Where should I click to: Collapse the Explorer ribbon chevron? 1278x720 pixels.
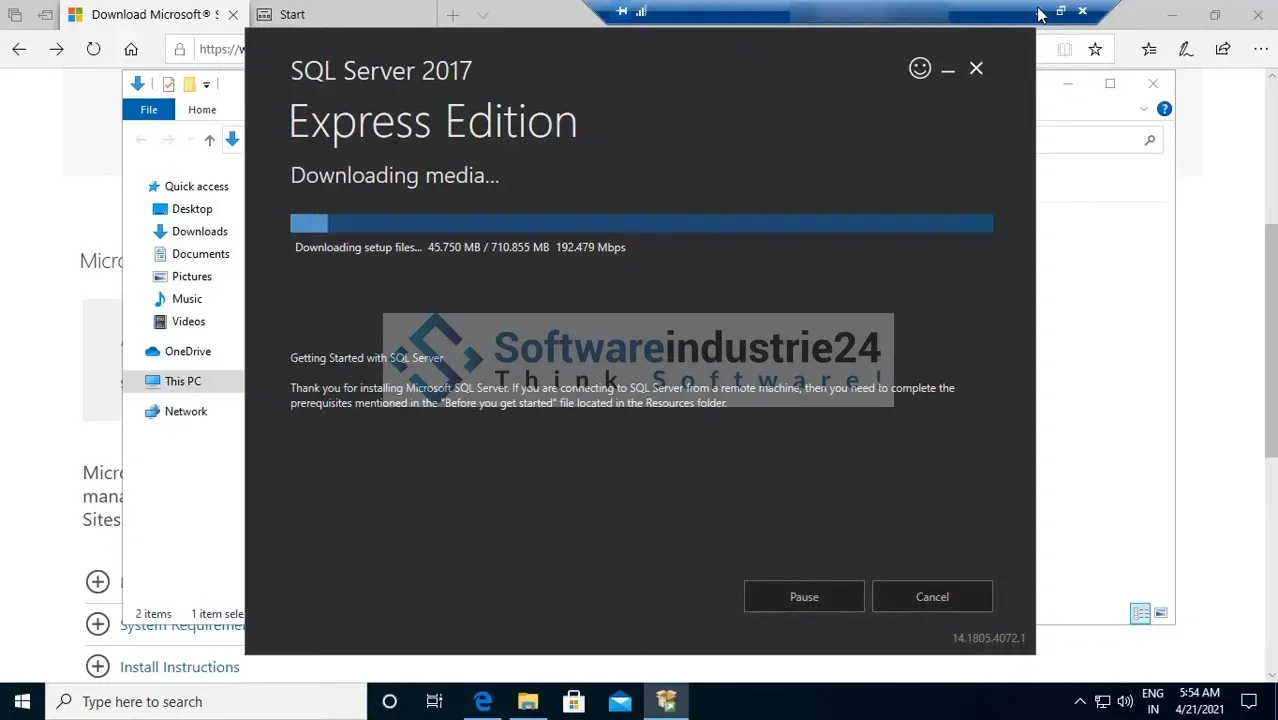[x=1144, y=109]
